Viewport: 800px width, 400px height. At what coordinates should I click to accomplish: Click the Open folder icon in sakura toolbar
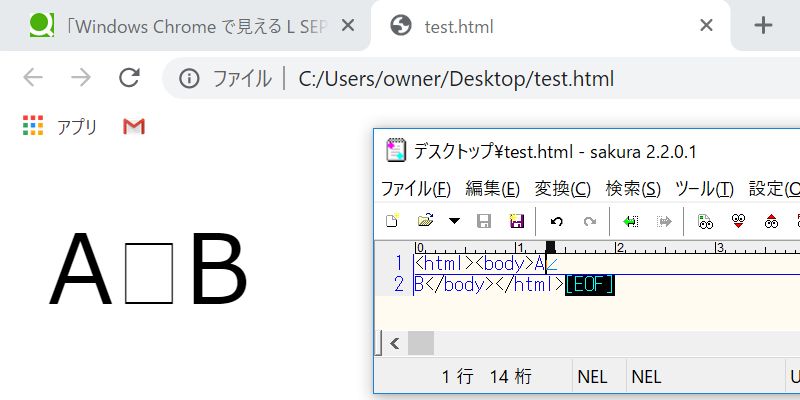click(x=425, y=221)
